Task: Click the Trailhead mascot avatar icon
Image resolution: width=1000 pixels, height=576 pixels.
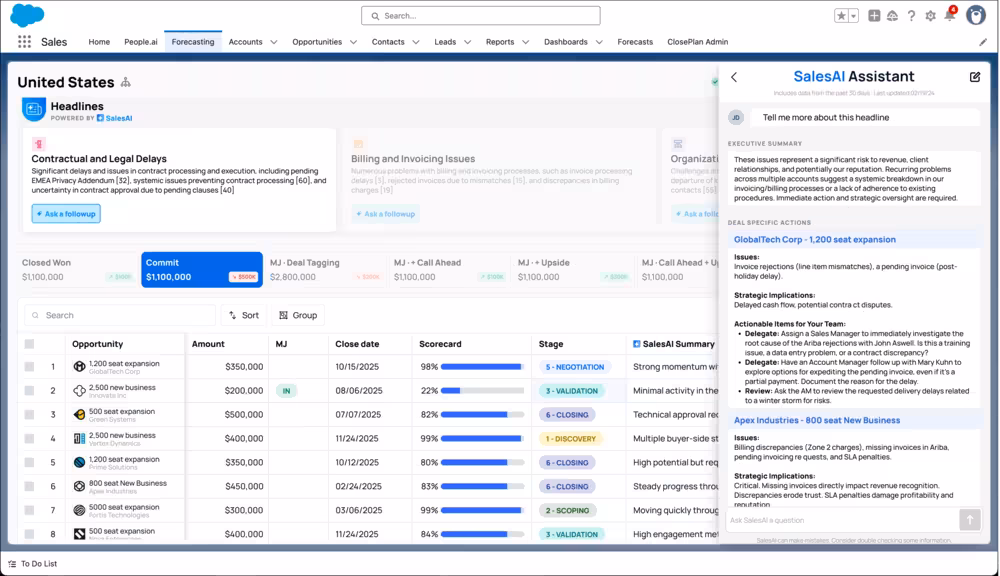Action: coord(977,15)
